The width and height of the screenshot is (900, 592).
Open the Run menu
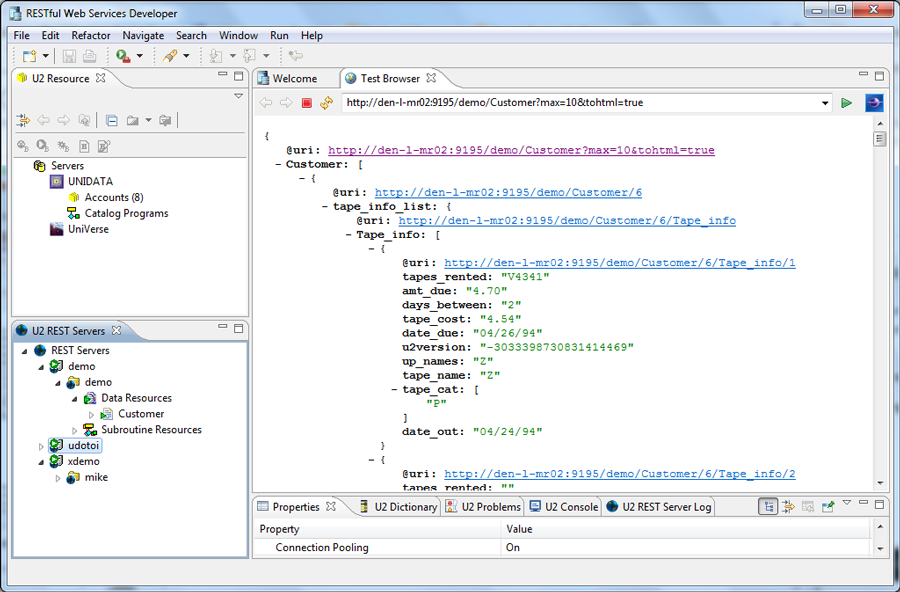point(279,35)
